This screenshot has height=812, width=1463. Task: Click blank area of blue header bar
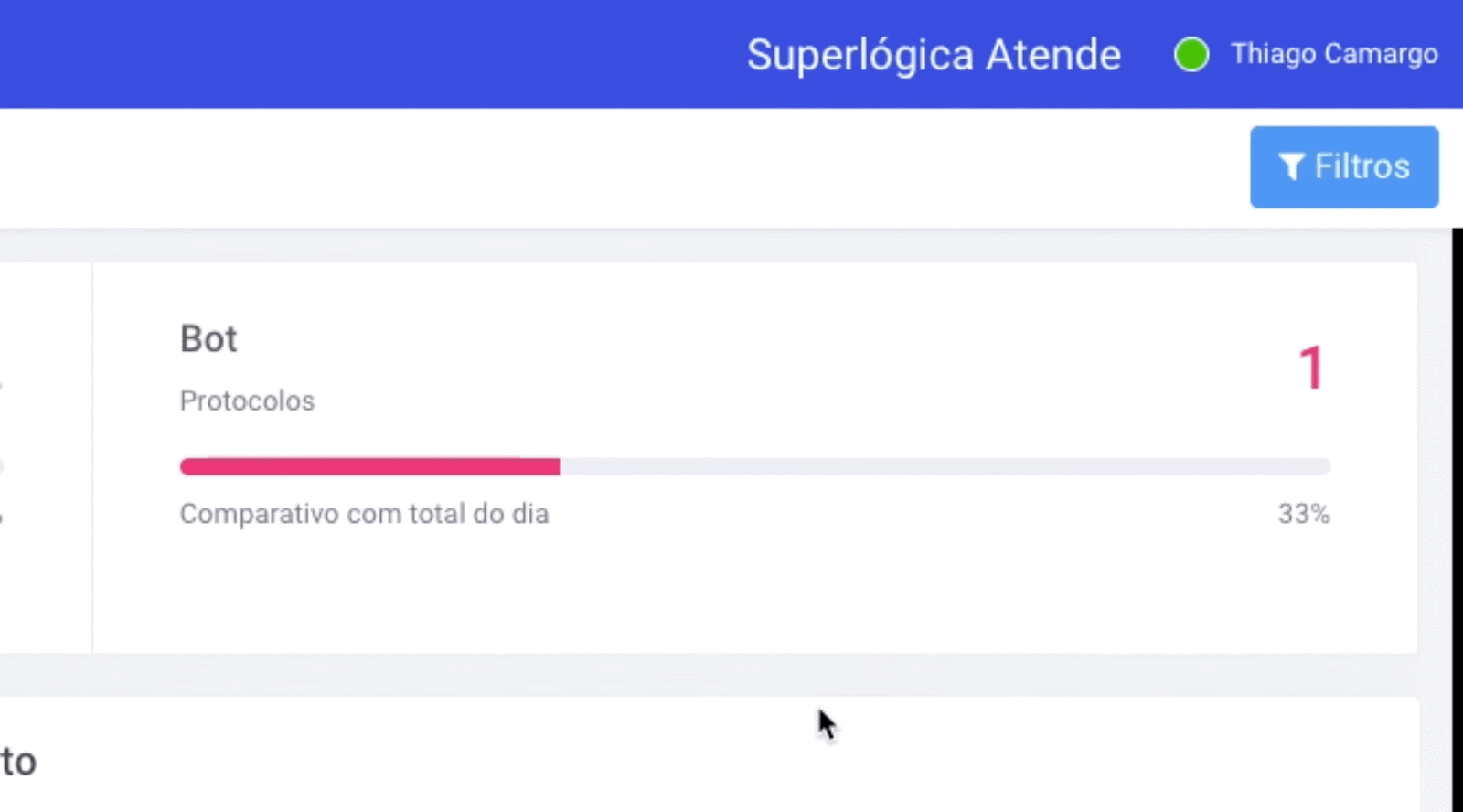366,55
